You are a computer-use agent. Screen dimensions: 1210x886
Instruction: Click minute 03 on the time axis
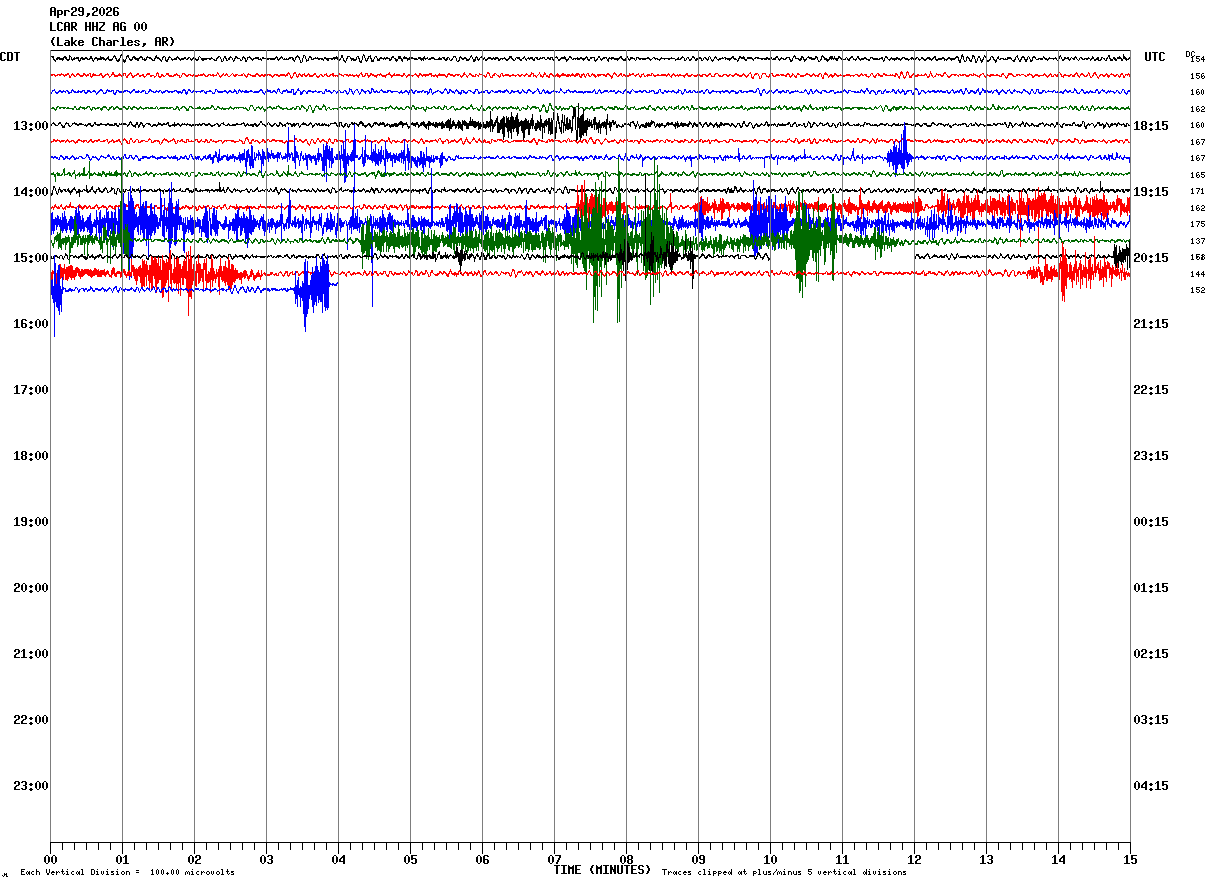click(266, 860)
